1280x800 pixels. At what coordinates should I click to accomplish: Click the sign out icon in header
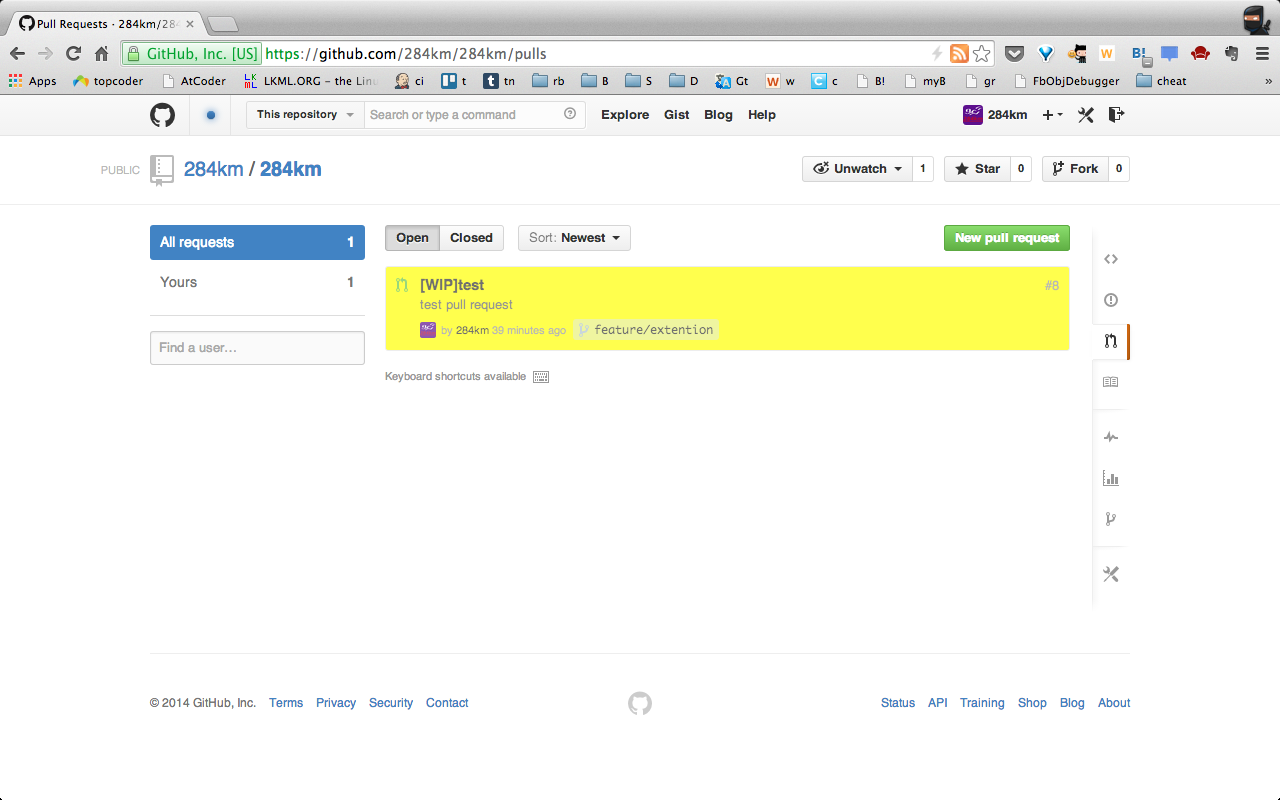1117,115
